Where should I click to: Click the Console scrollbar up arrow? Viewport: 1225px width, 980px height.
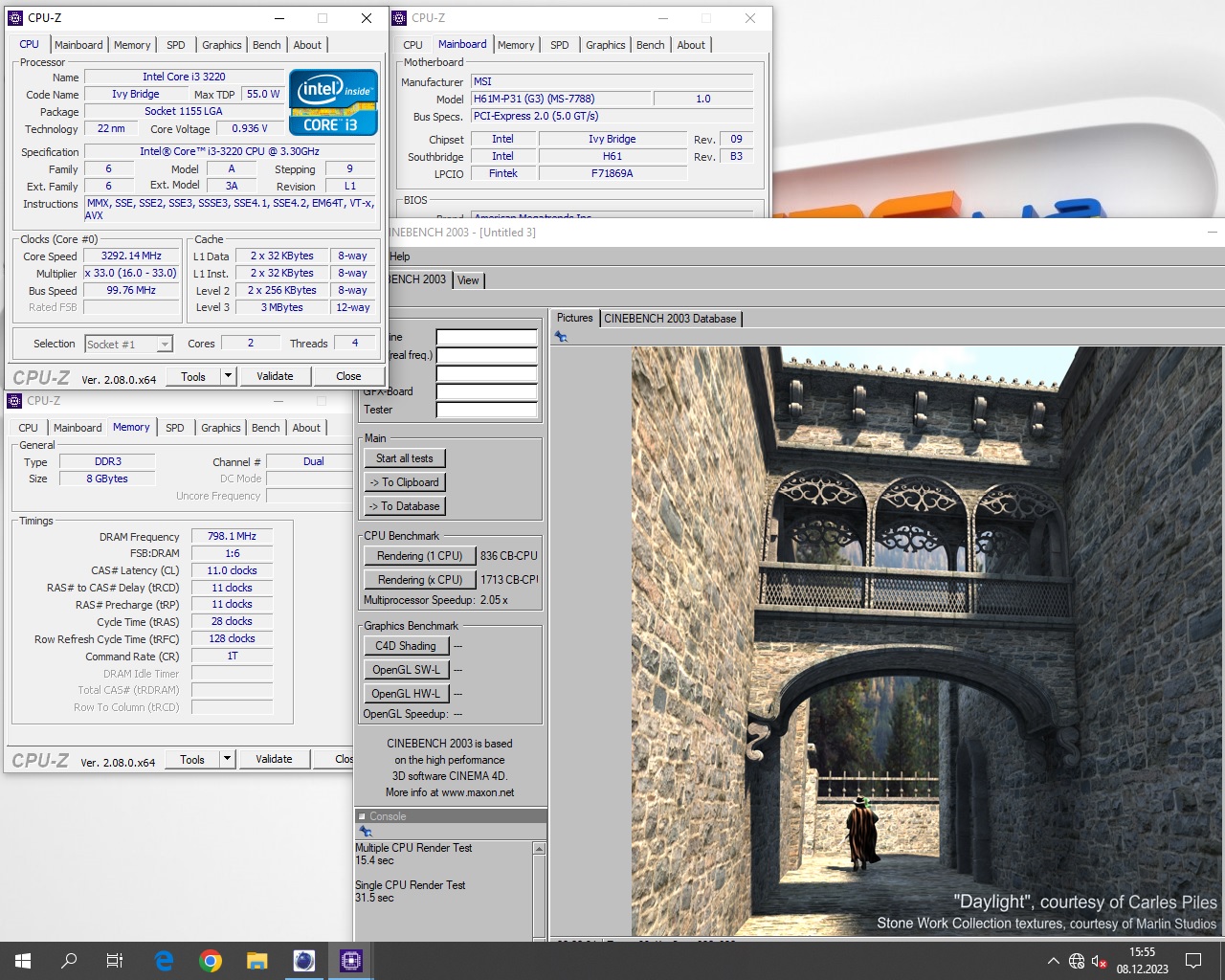[x=539, y=849]
